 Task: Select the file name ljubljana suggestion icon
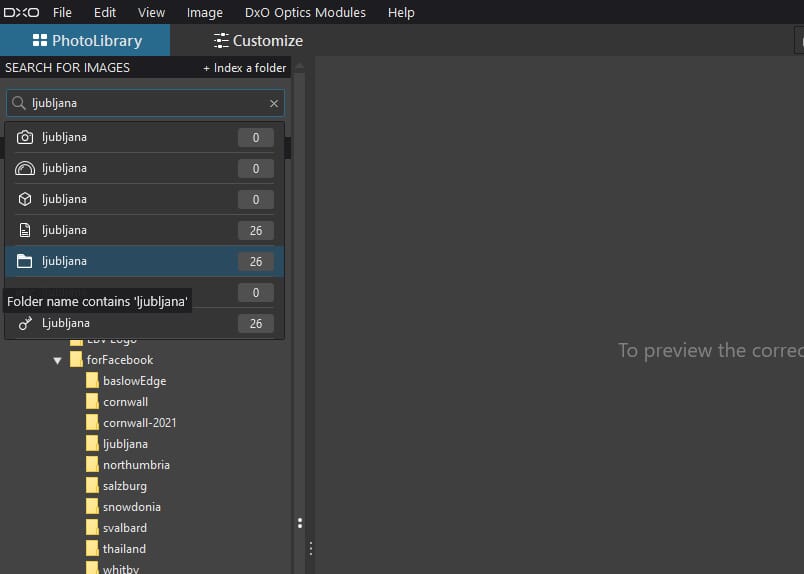click(x=25, y=230)
